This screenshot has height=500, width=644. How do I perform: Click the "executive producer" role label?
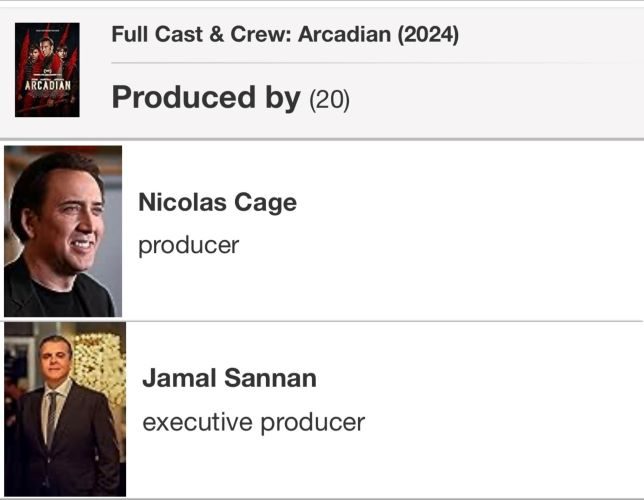coord(253,422)
